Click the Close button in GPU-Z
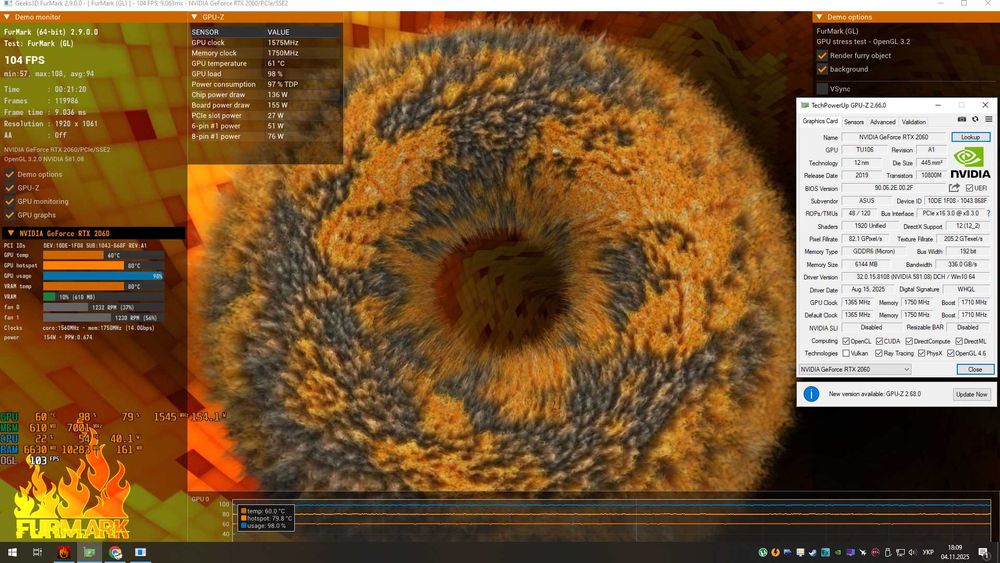The image size is (1000, 563). coord(974,369)
